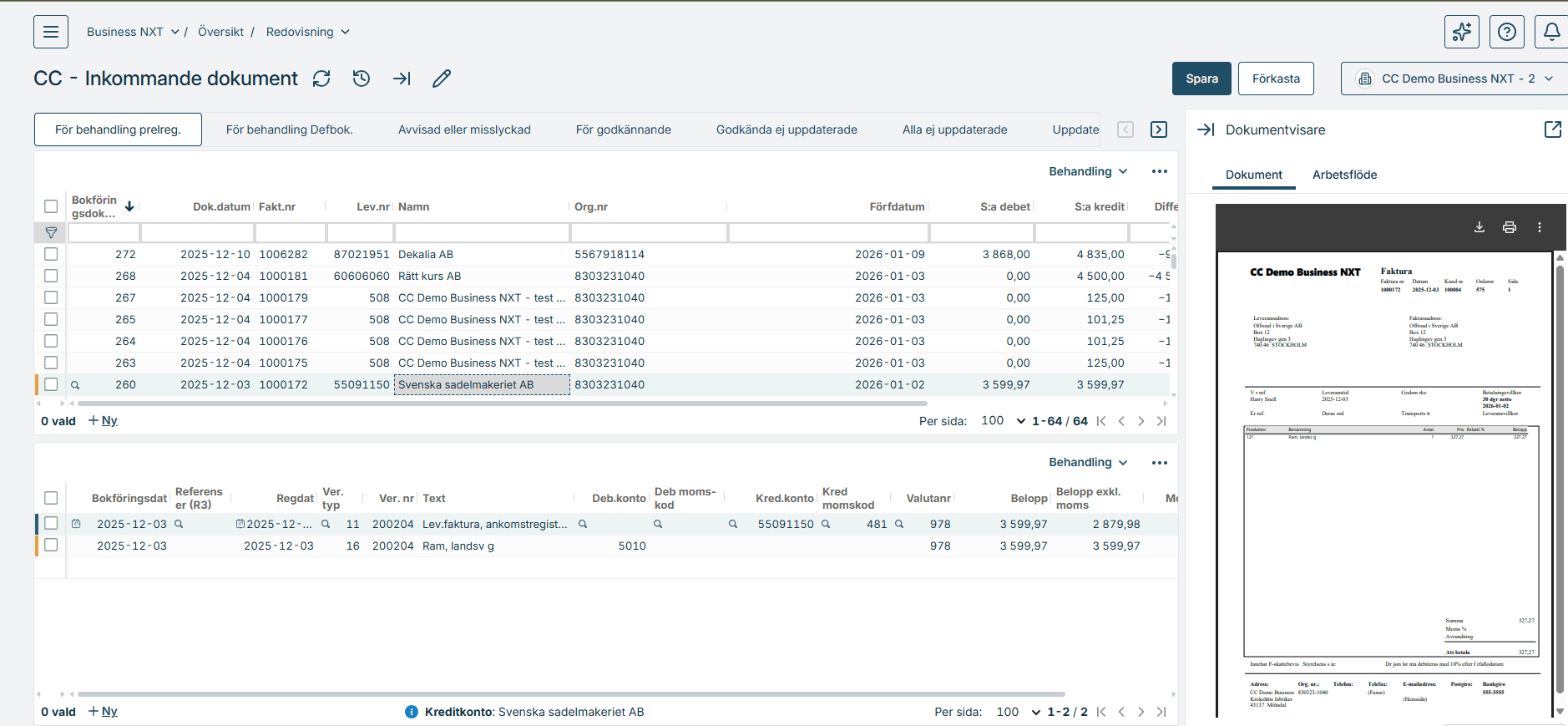
Task: Open calendar icon on first voucher row
Action: 76,524
